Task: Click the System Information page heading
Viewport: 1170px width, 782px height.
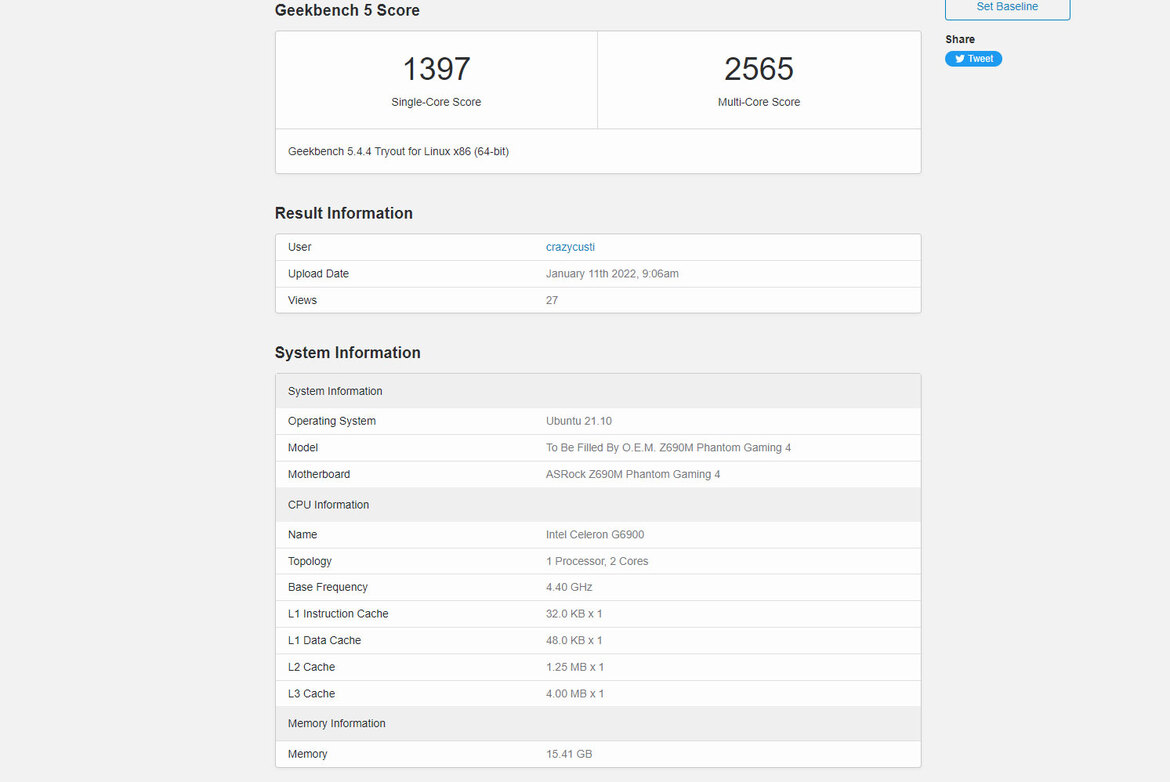Action: click(x=348, y=353)
